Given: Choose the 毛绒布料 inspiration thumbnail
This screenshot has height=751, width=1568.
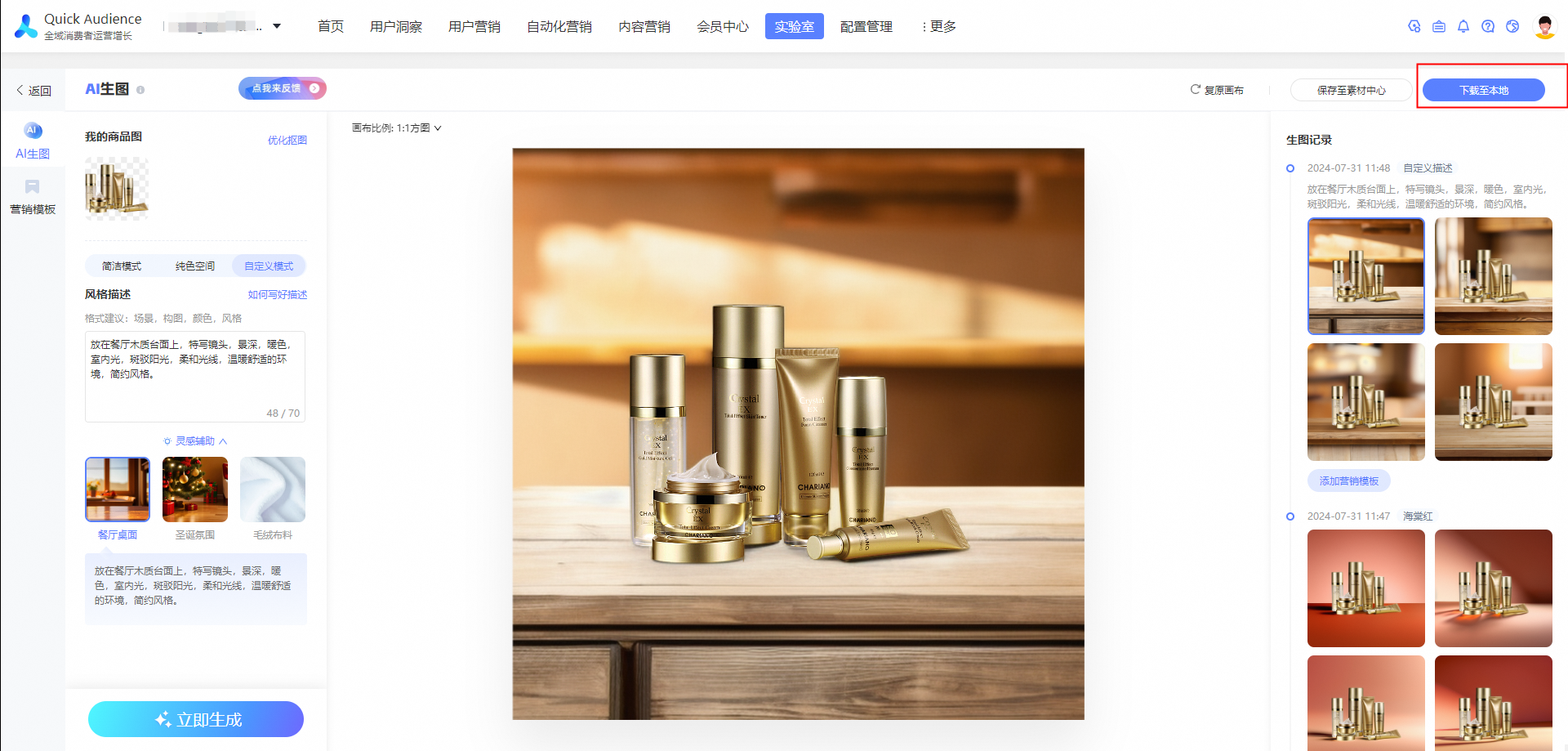Looking at the screenshot, I should (273, 489).
